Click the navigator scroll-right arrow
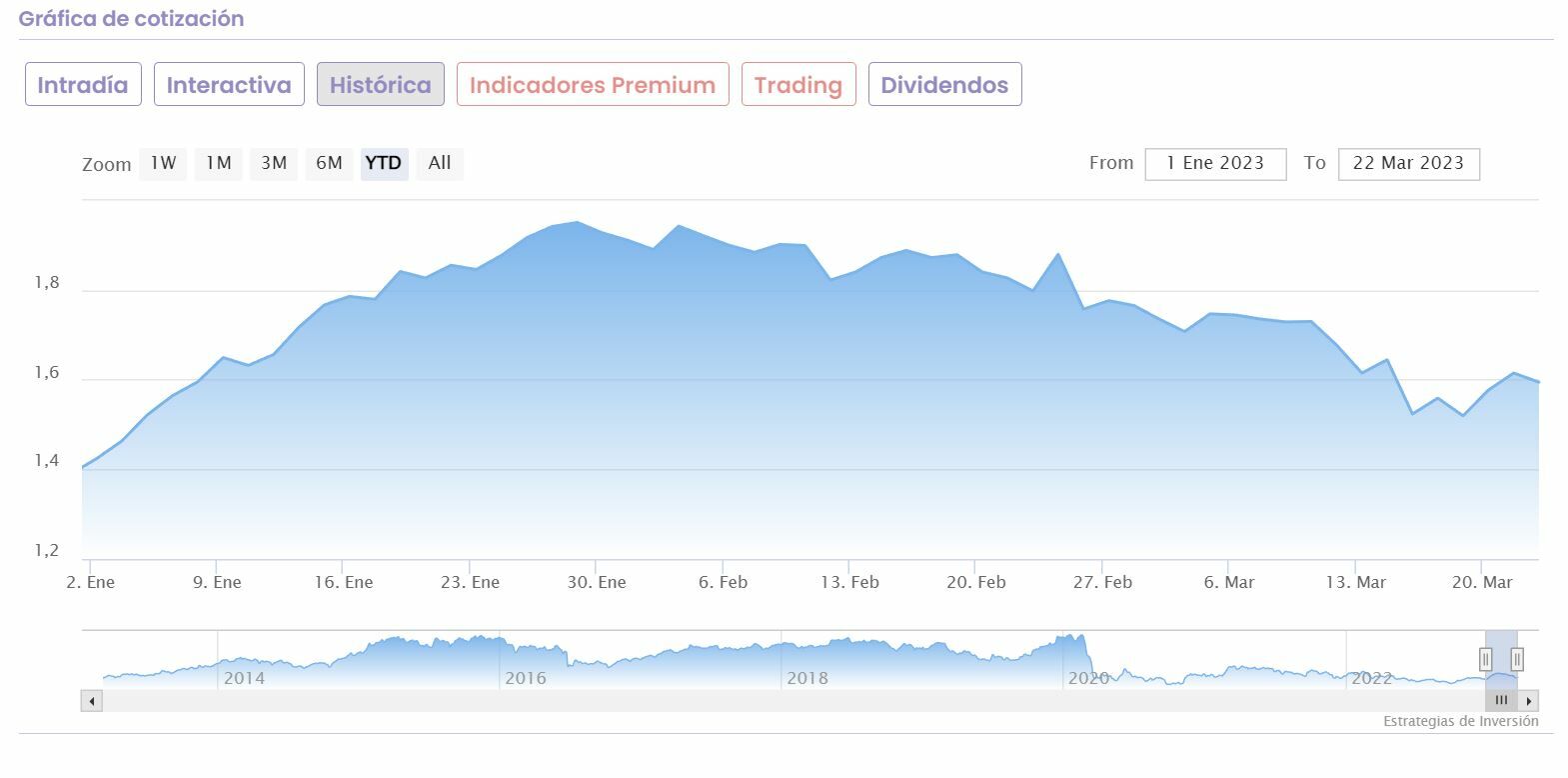Image resolution: width=1568 pixels, height=778 pixels. point(1529,701)
